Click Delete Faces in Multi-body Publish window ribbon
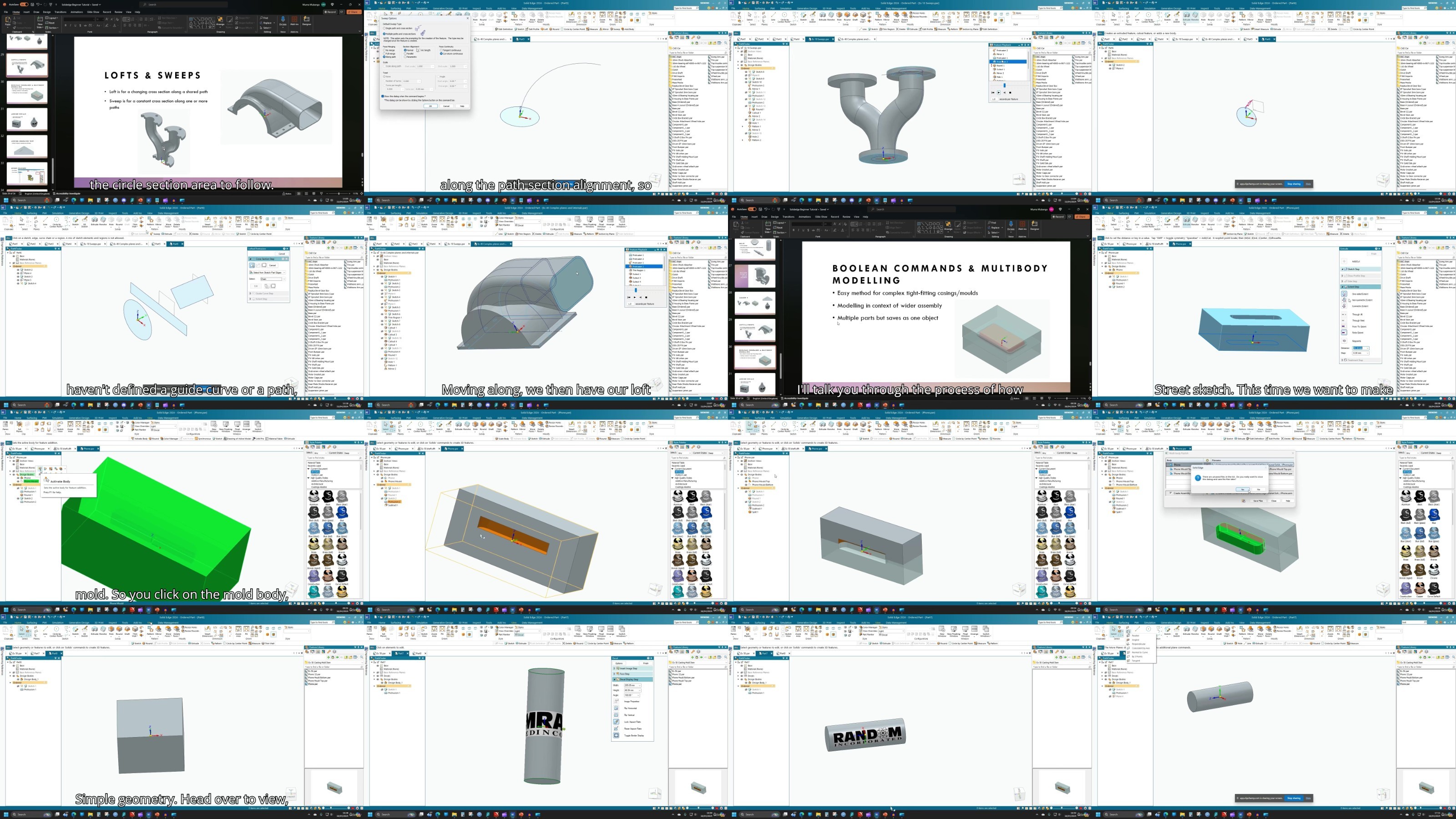This screenshot has width=1456, height=819. coord(1269,428)
